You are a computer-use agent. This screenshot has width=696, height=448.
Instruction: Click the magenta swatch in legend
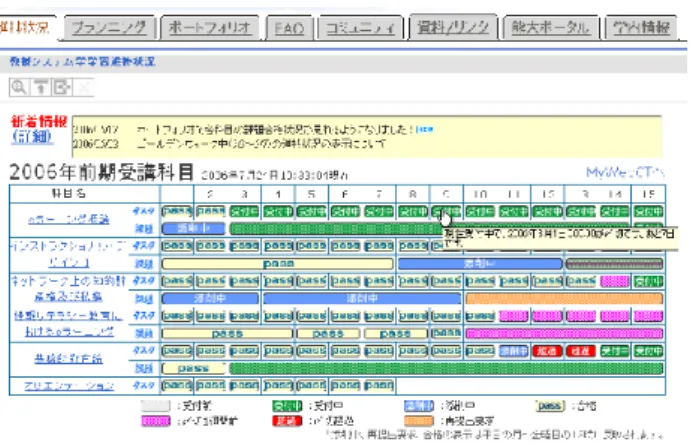[x=155, y=420]
